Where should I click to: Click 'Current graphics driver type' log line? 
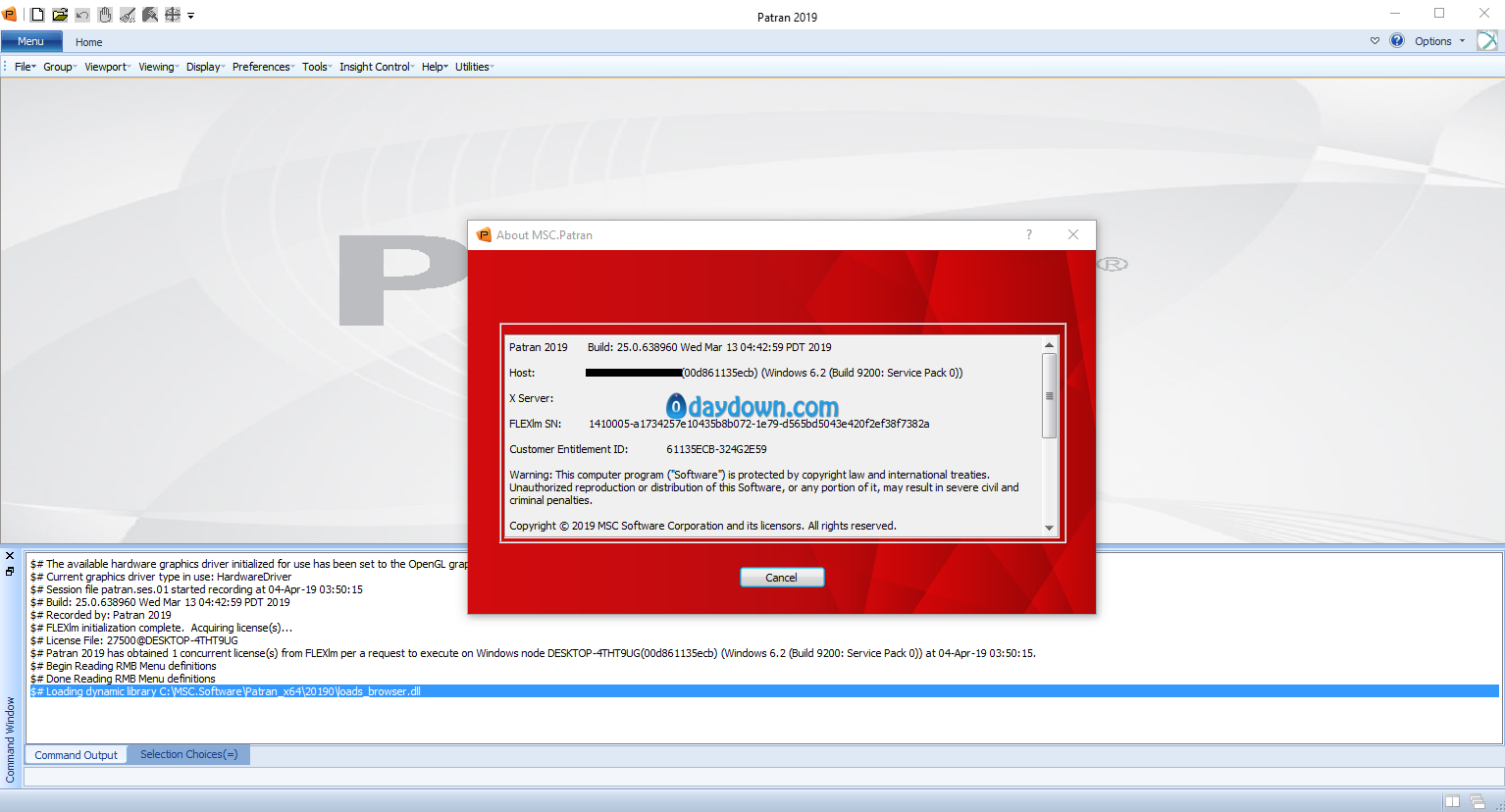161,577
